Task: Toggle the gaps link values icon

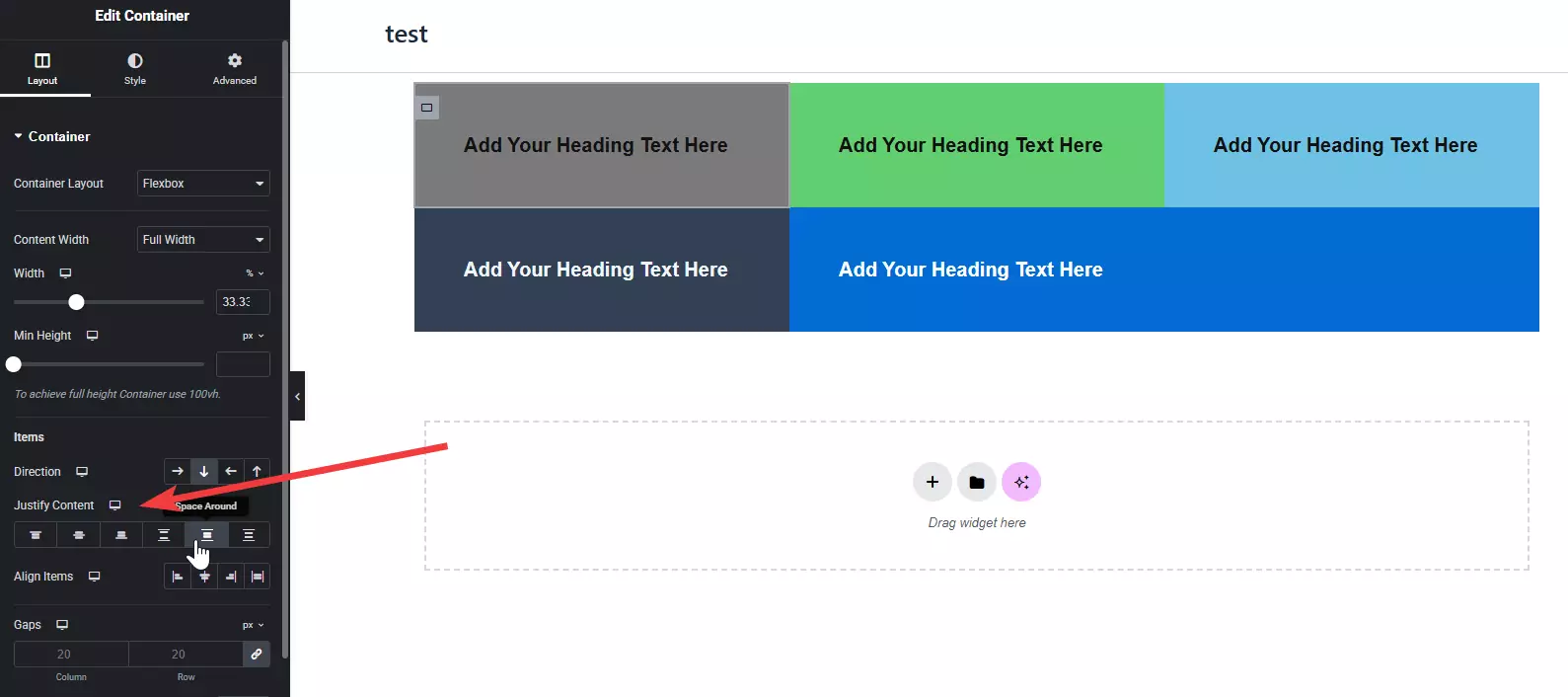Action: tap(257, 655)
